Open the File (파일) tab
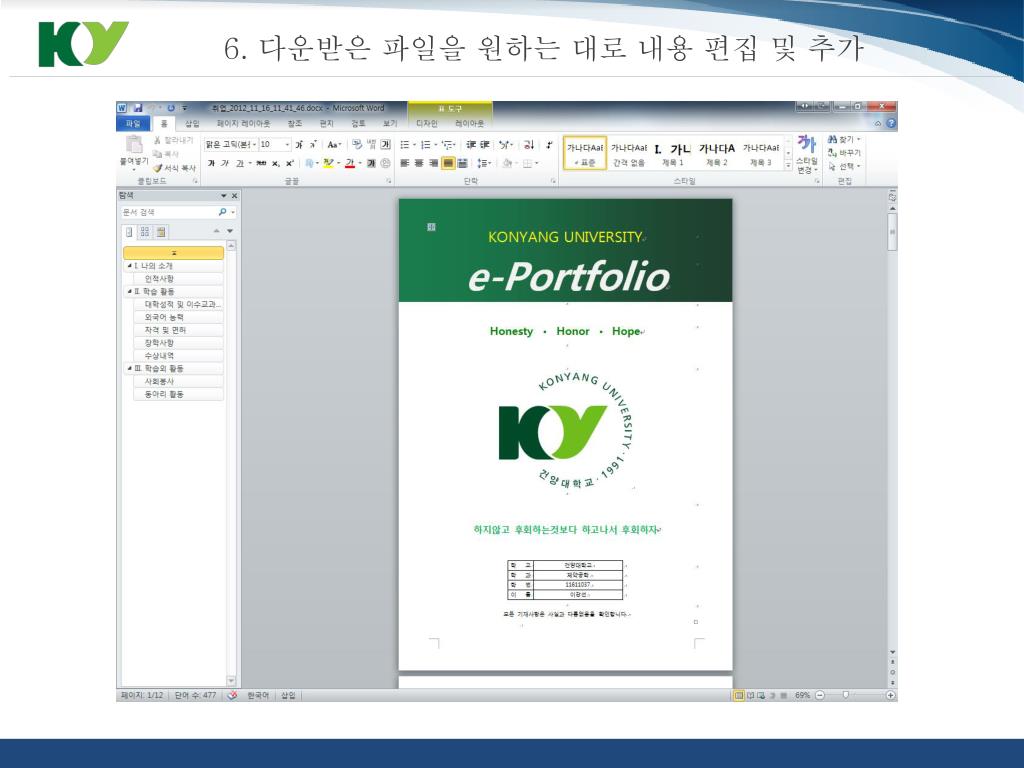Screen dimensions: 1024x768 point(133,123)
